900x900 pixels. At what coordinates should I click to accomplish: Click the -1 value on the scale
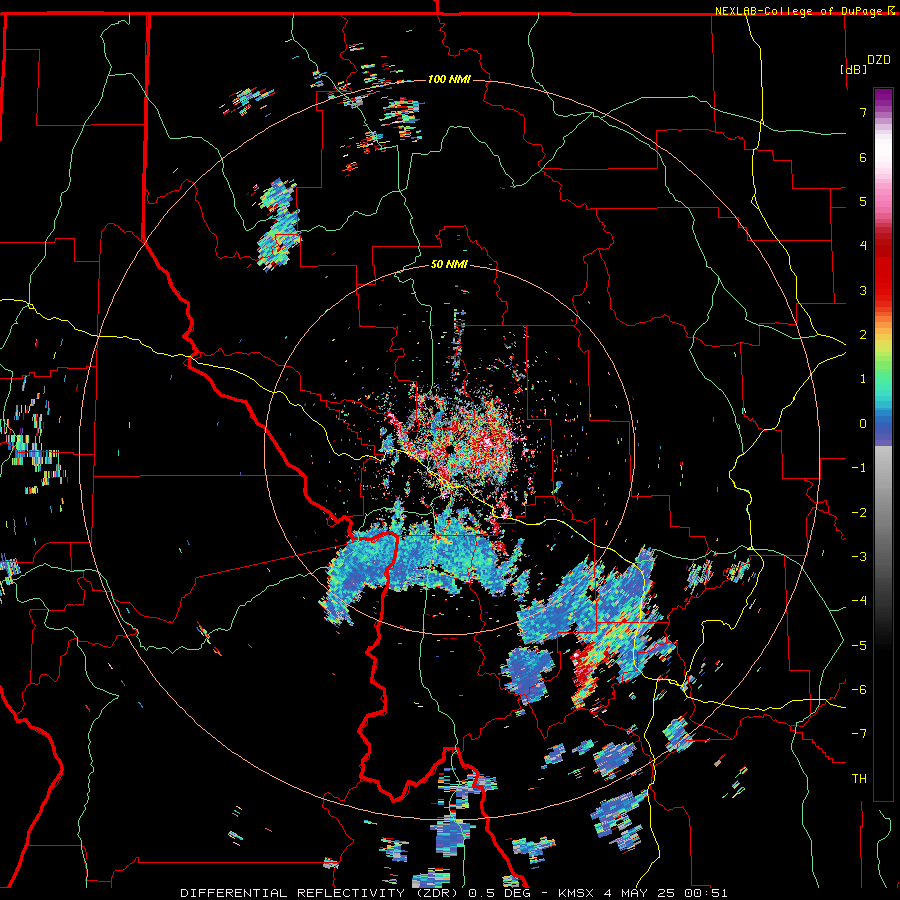click(x=859, y=468)
